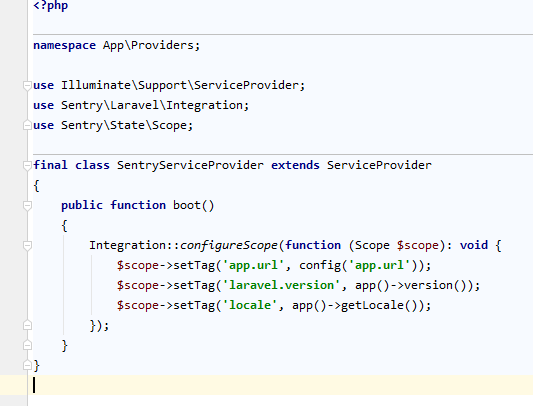This screenshot has height=406, width=533.
Task: Click the void return type
Action: (474, 245)
